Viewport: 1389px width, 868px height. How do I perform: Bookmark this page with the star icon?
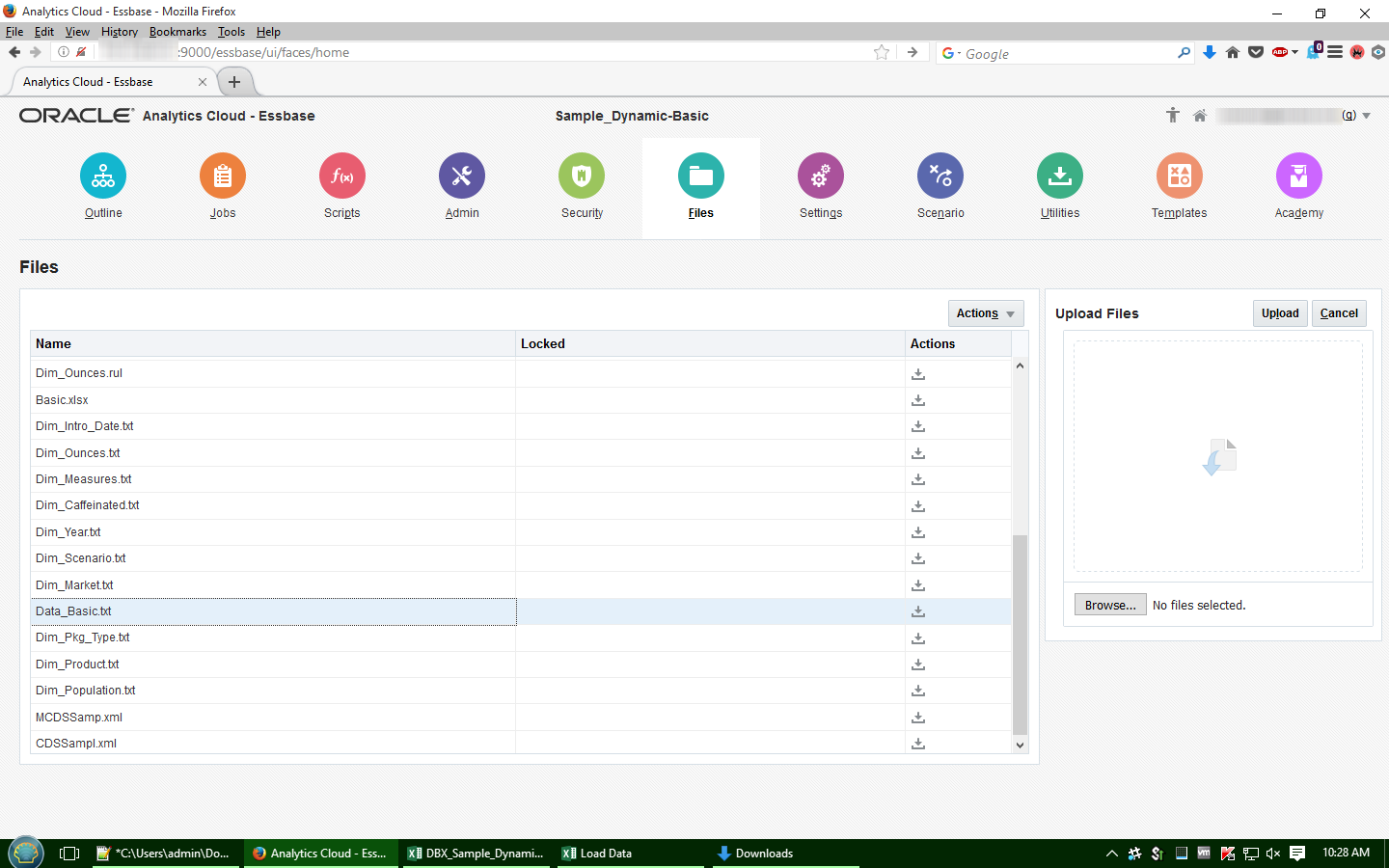(x=882, y=52)
